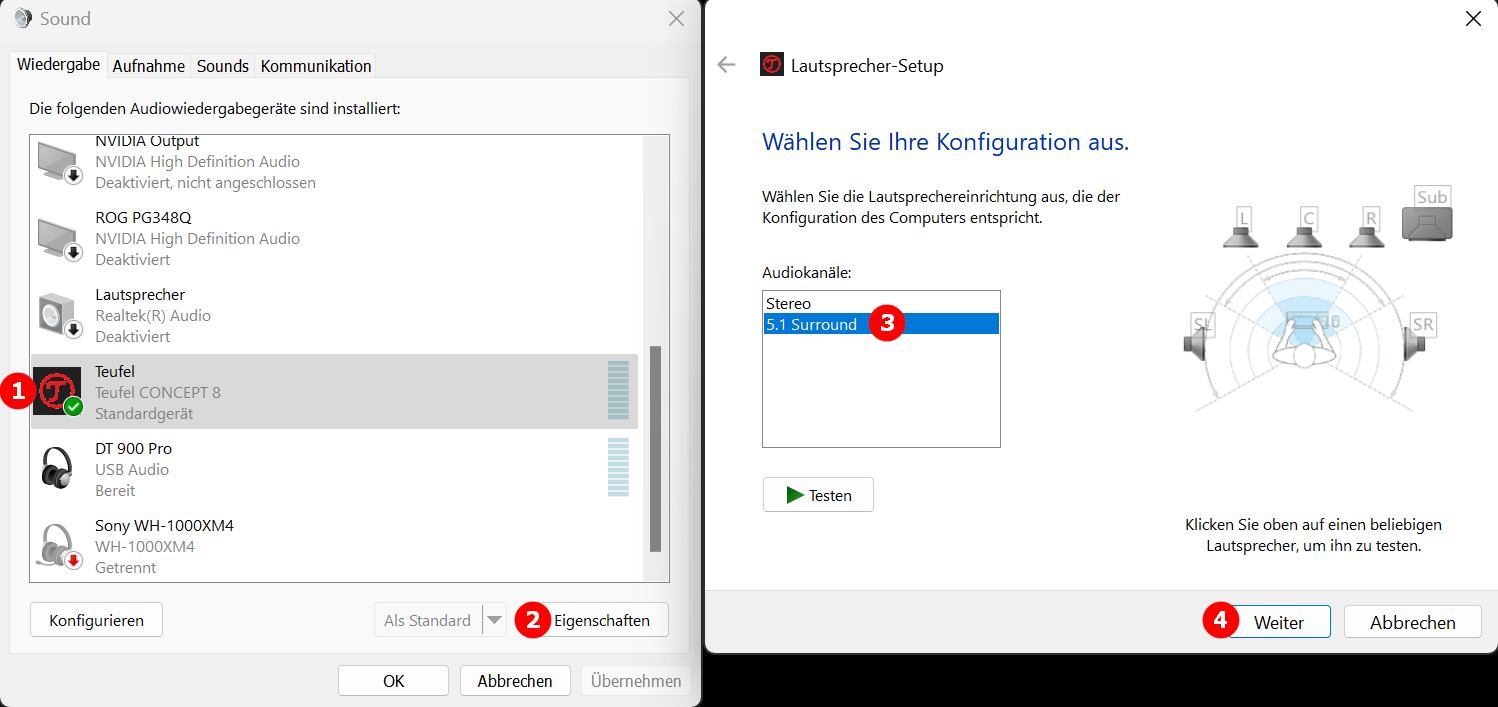Click the Sony WH-1000XM4 headset icon
This screenshot has width=1498, height=707.
point(59,546)
